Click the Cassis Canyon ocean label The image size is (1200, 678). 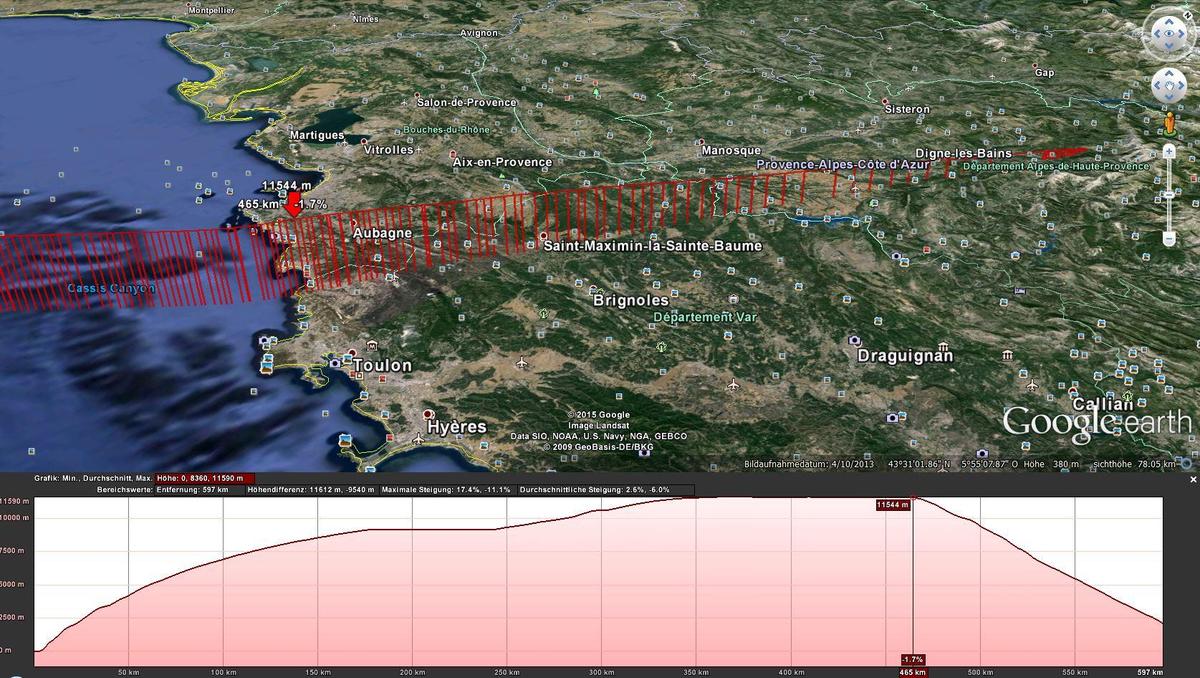[111, 289]
